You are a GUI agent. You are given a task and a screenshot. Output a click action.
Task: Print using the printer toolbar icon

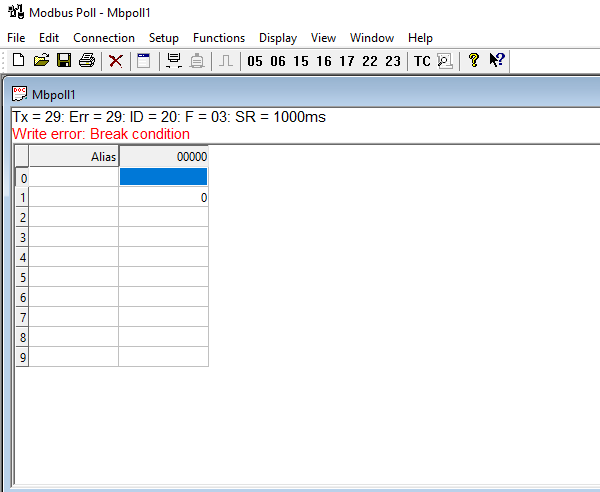click(87, 60)
